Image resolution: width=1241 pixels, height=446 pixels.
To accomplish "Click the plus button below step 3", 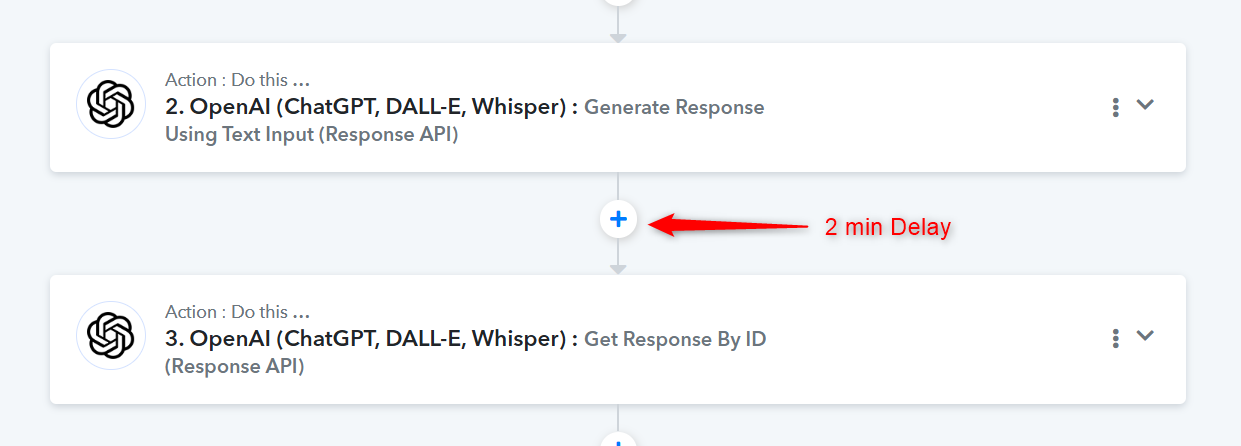I will coord(618,440).
